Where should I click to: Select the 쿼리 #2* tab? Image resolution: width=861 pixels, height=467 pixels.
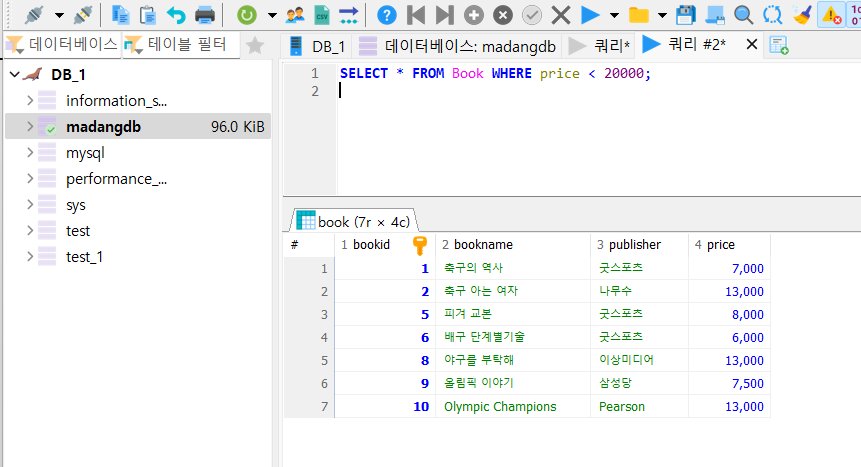click(x=686, y=44)
